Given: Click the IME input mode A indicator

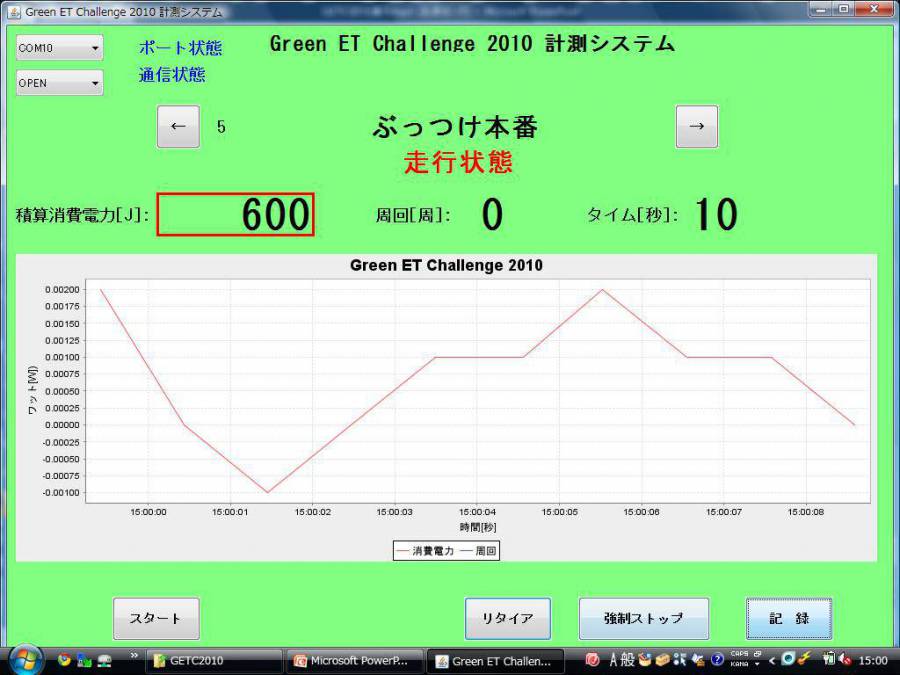Looking at the screenshot, I should point(614,660).
